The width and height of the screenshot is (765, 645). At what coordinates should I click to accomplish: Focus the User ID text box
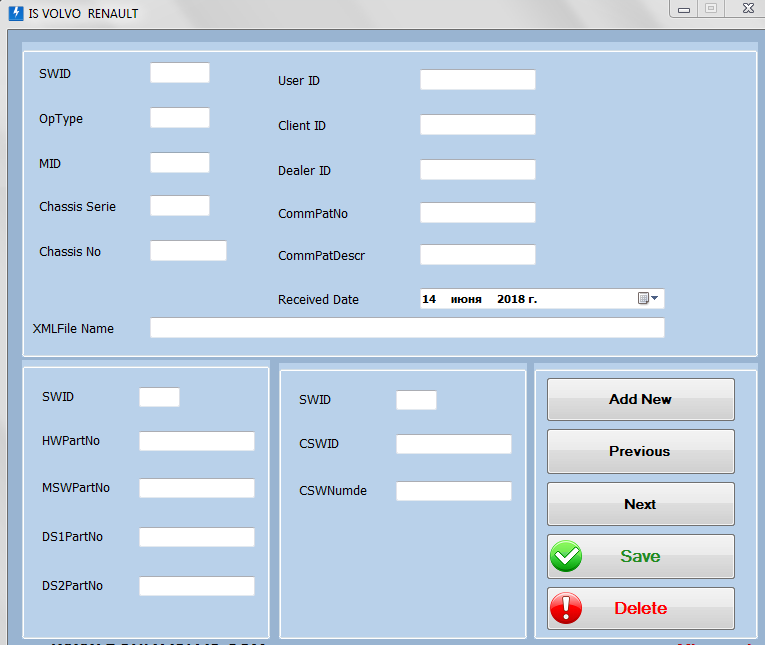[x=477, y=80]
